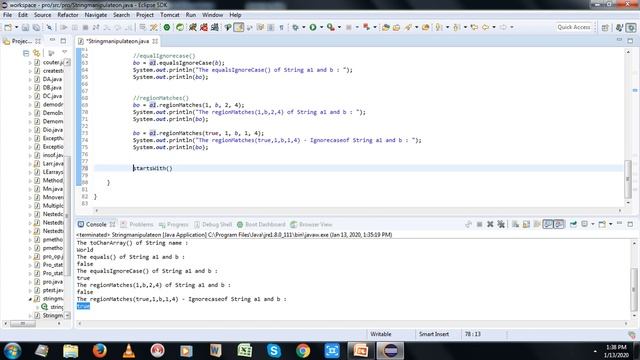Toggle Show Whitespace Characters pilcrow icon
Screen dimensions: 640x360
[x=281, y=27]
